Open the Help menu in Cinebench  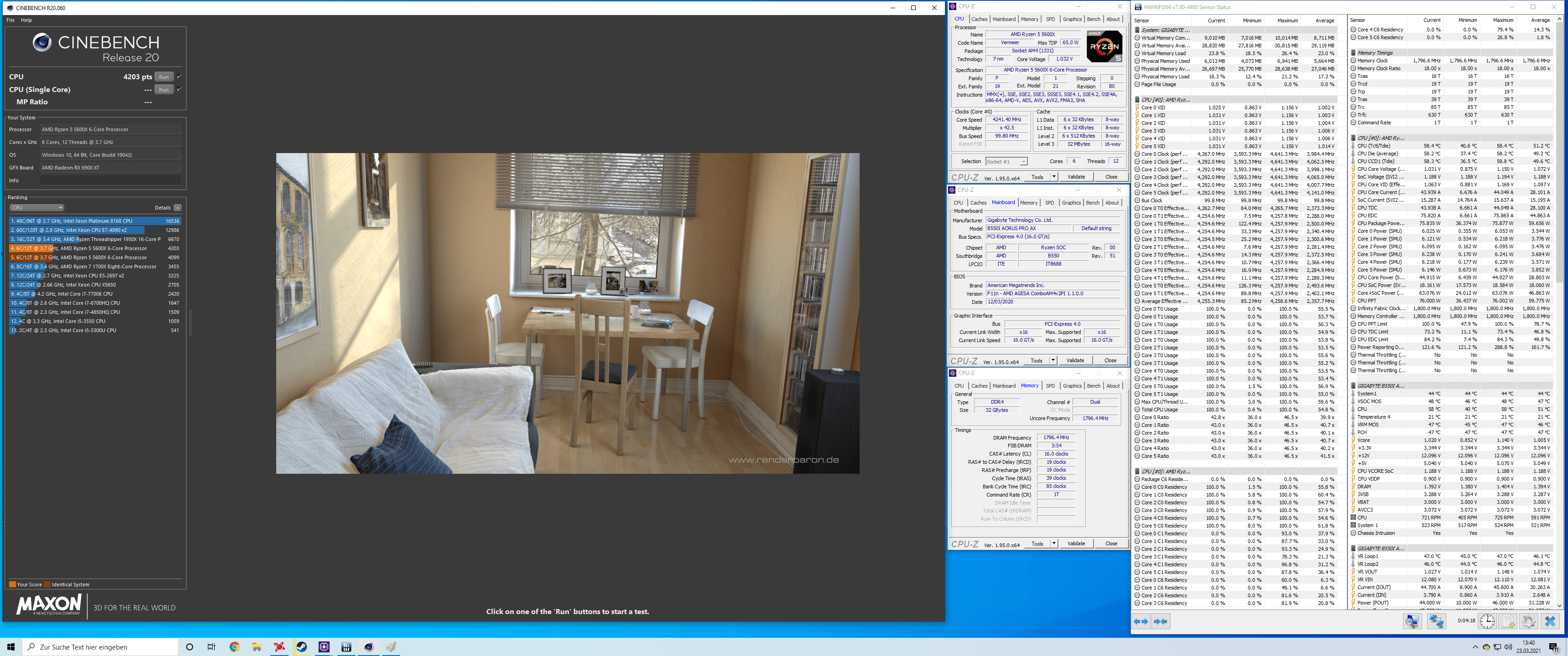coord(26,20)
